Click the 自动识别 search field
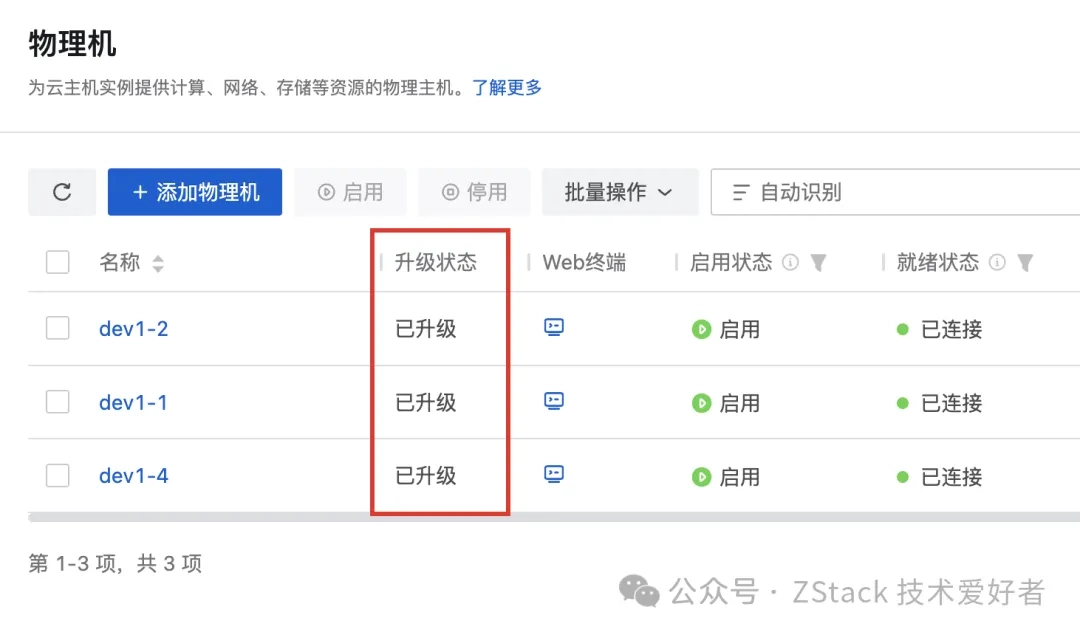The image size is (1080, 635). 895,192
